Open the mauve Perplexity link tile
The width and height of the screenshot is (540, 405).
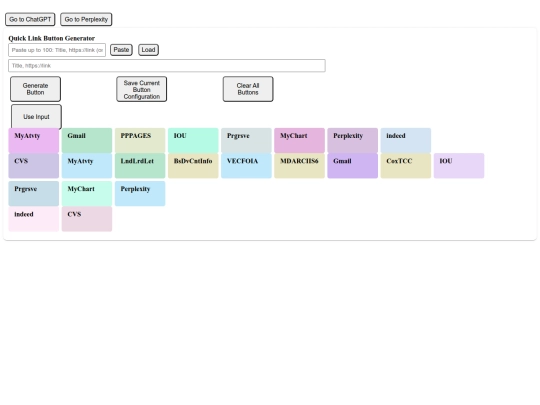click(x=353, y=141)
